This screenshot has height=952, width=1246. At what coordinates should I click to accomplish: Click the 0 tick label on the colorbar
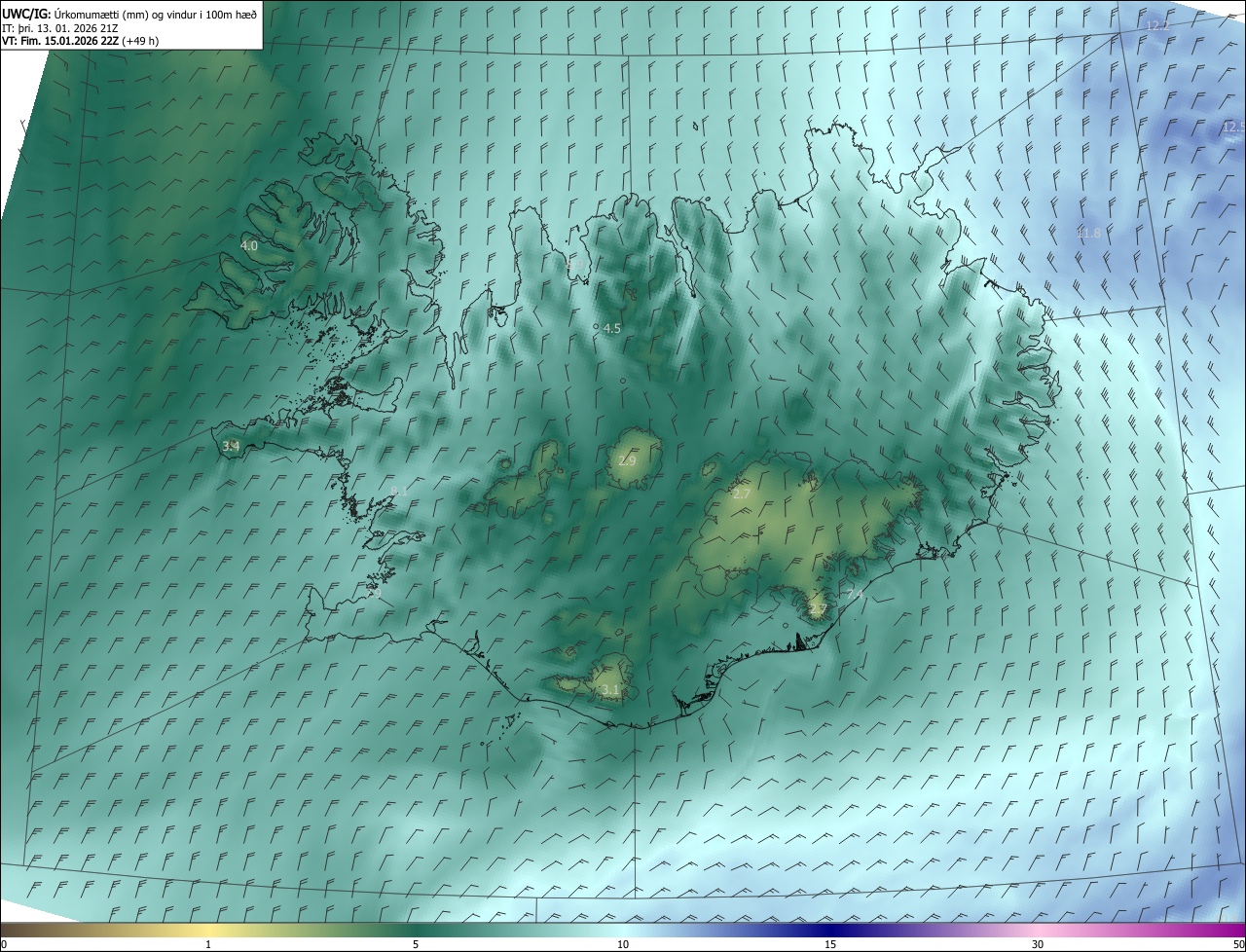pos(4,944)
